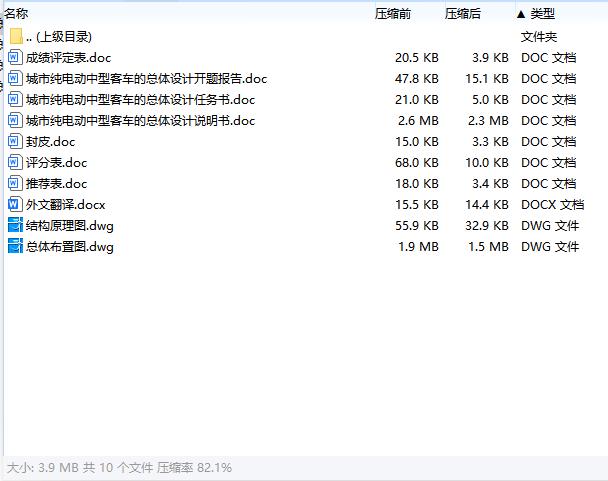Select 城市纯电动中型客车的总体设计任务书.doc
This screenshot has width=608, height=481.
click(x=140, y=100)
